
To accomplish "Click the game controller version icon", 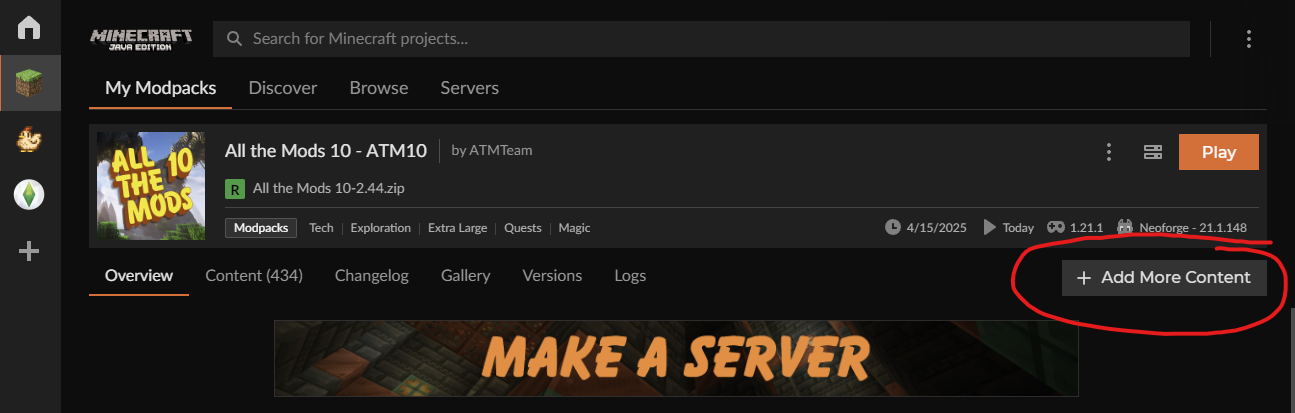I will tap(1055, 227).
